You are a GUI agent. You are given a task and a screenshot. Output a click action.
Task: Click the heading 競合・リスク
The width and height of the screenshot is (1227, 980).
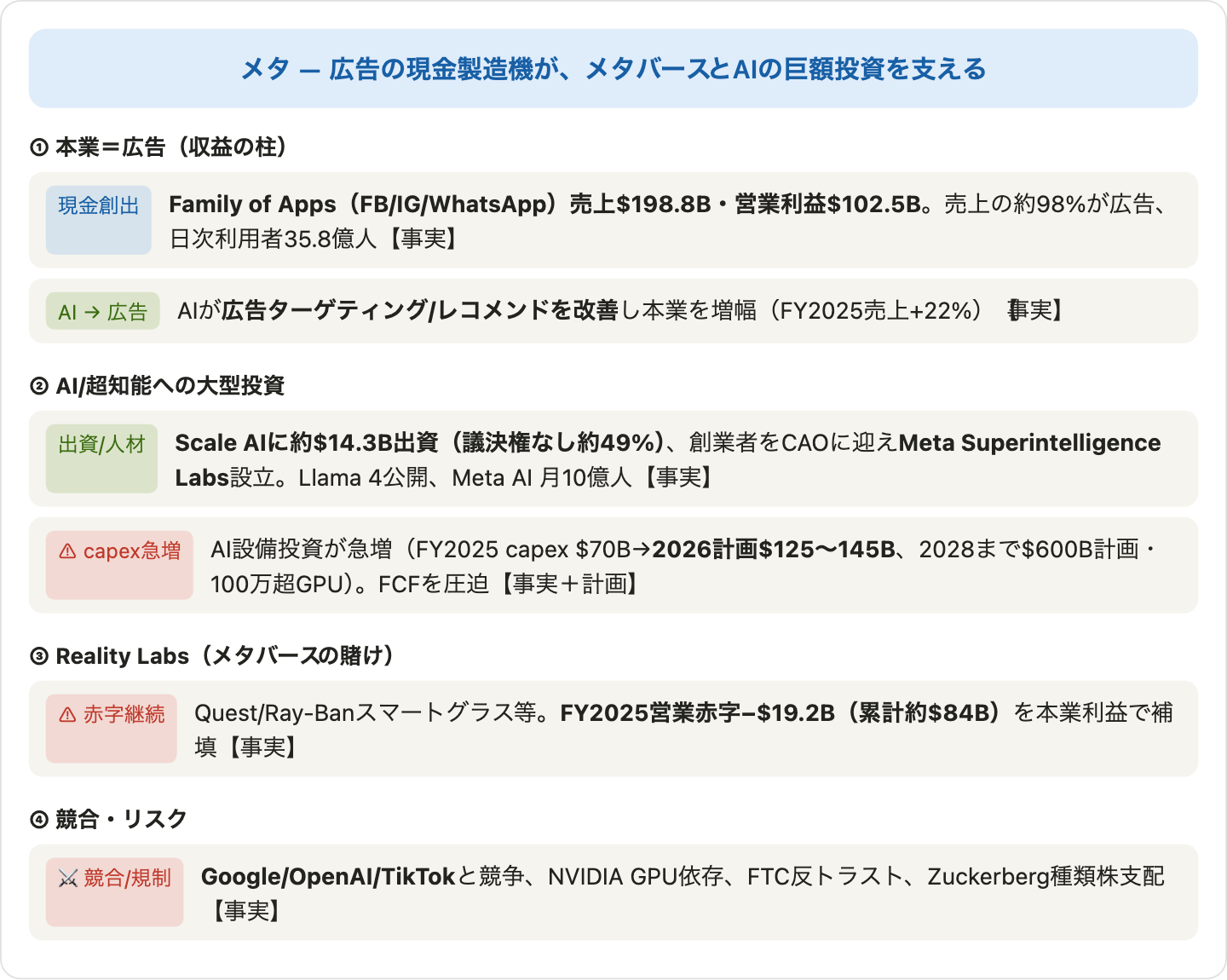click(x=121, y=819)
